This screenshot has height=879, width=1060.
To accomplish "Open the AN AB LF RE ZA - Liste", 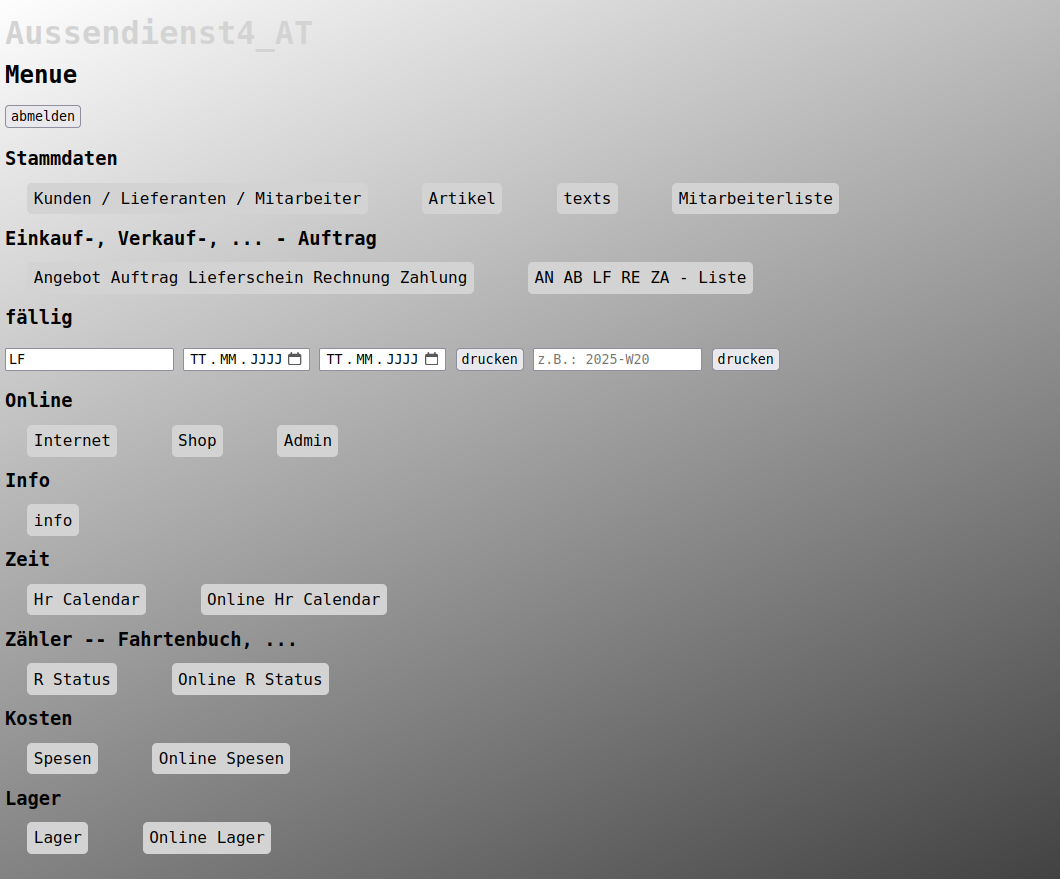I will pos(640,278).
